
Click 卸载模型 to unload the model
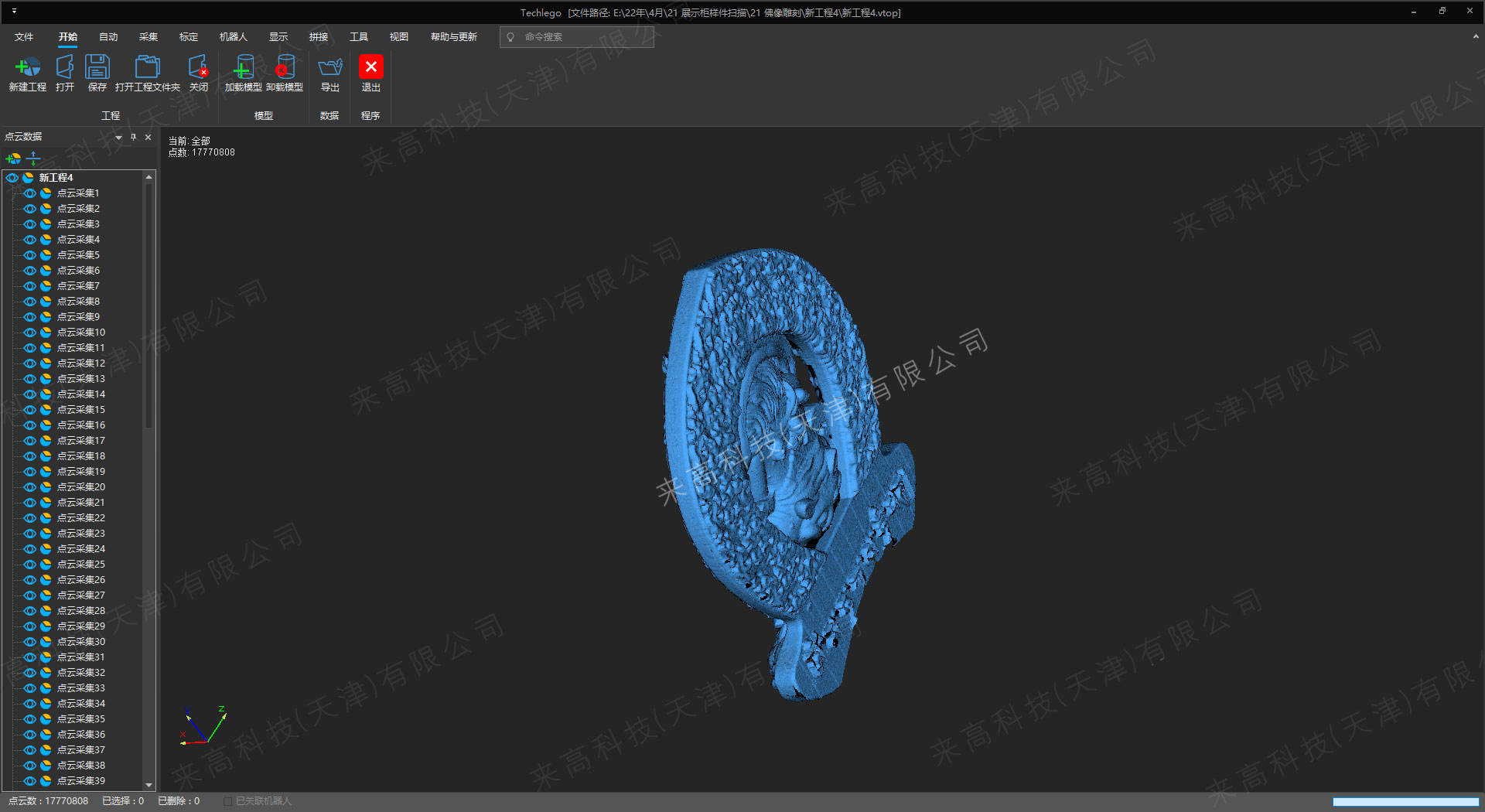[x=285, y=68]
